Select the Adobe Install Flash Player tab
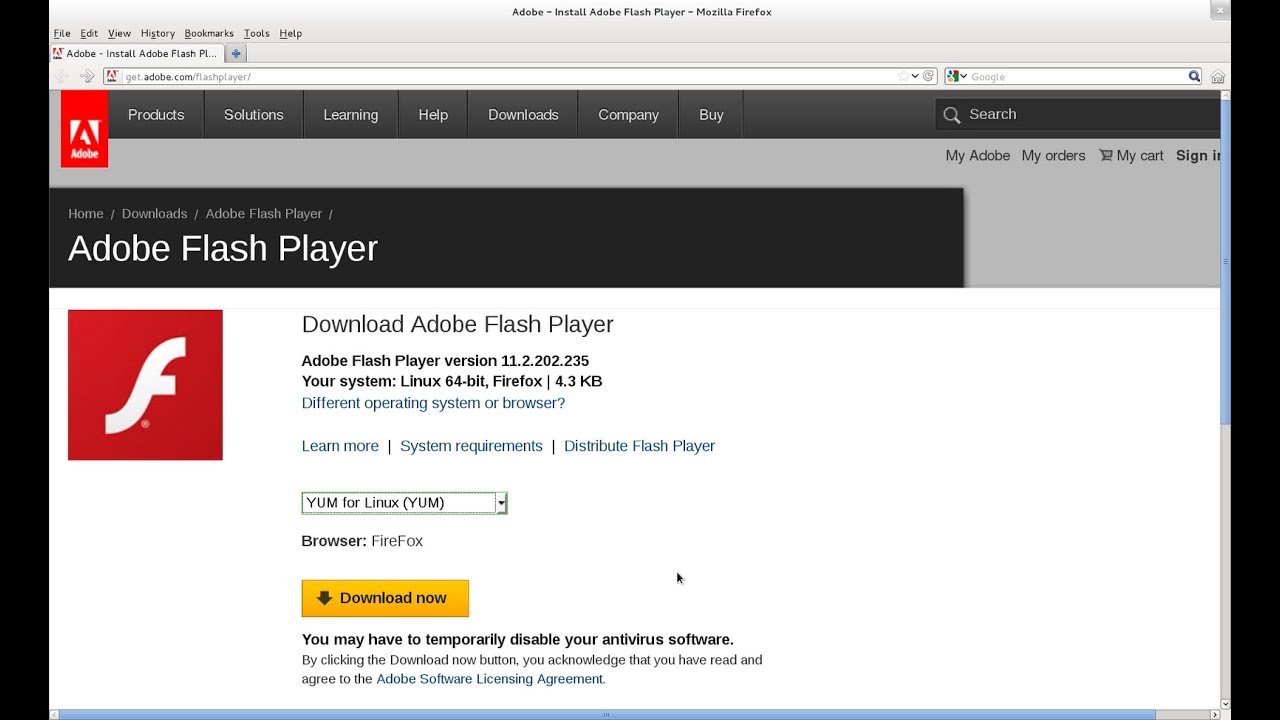 136,53
